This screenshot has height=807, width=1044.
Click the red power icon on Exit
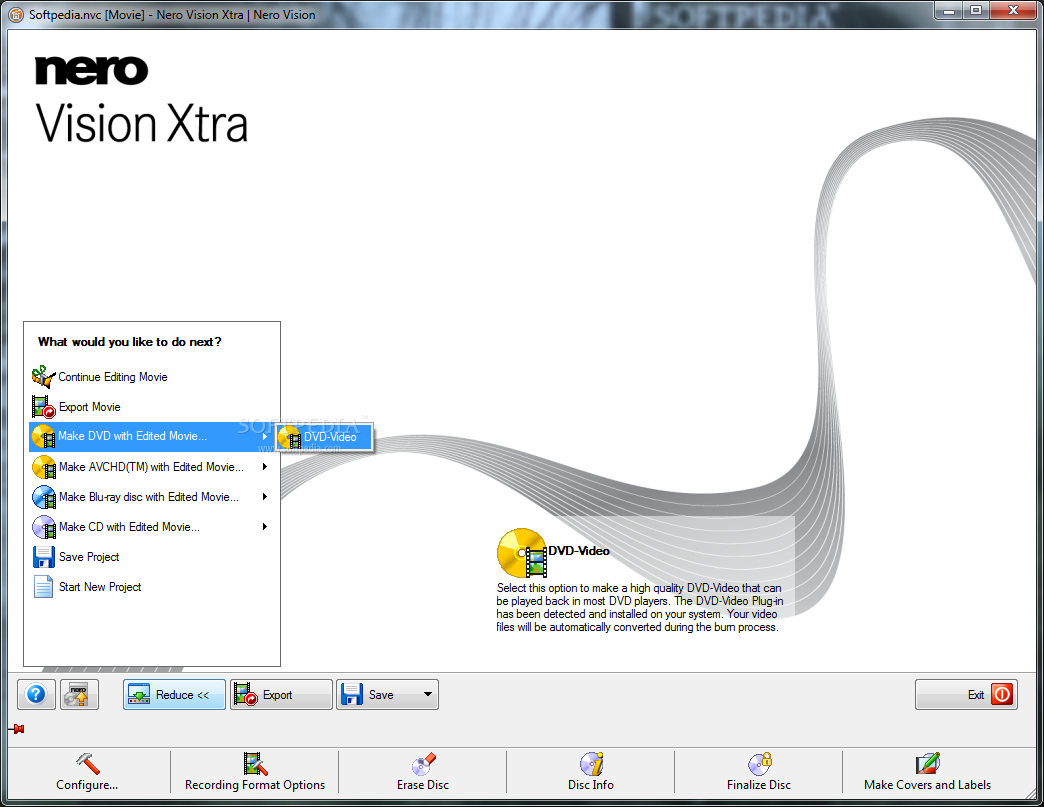pos(1001,694)
